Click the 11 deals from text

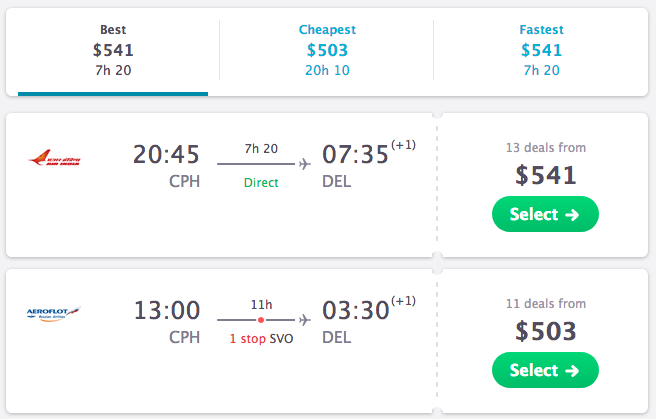[x=546, y=304]
